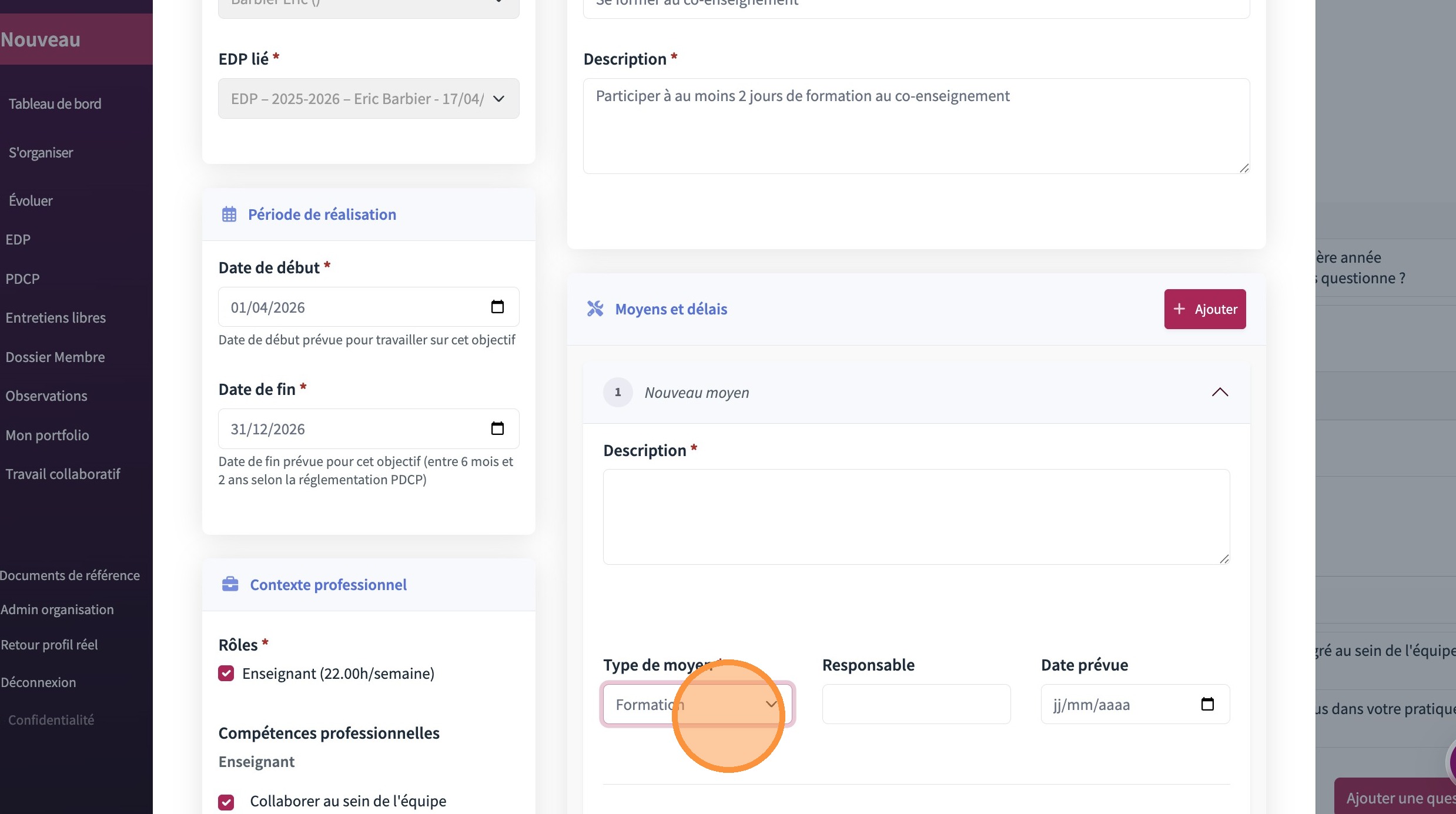Click the calendar icon in Date de début
This screenshot has height=814, width=1456.
click(x=497, y=307)
